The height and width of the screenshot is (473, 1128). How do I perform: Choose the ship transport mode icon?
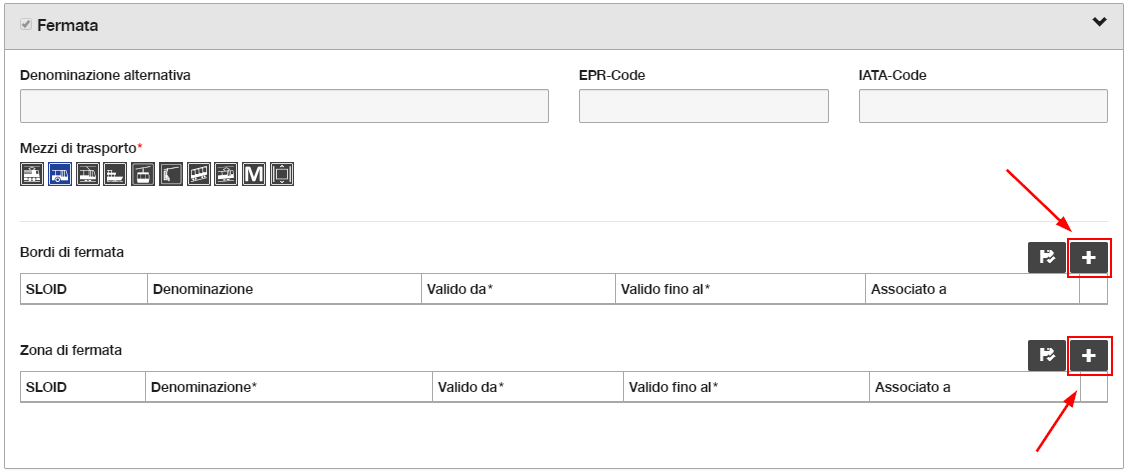coord(115,174)
